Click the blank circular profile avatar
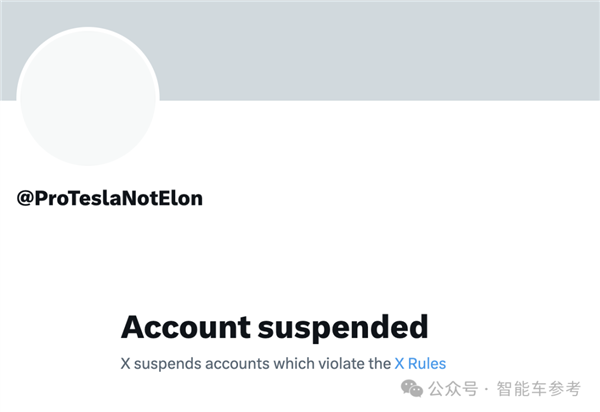Viewport: 600px width, 412px height. pyautogui.click(x=88, y=98)
